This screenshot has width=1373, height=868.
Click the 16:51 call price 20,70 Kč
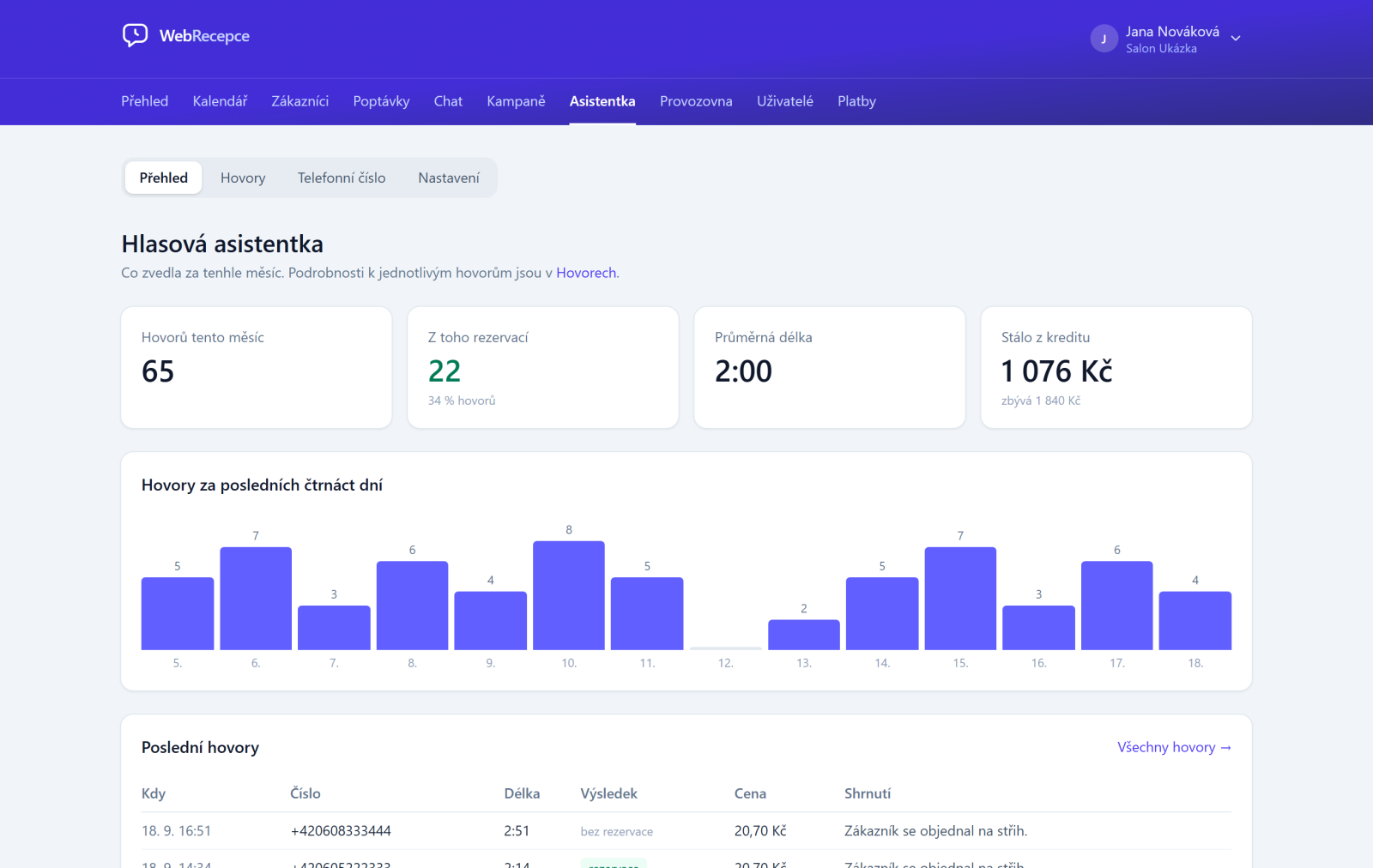[x=760, y=831]
